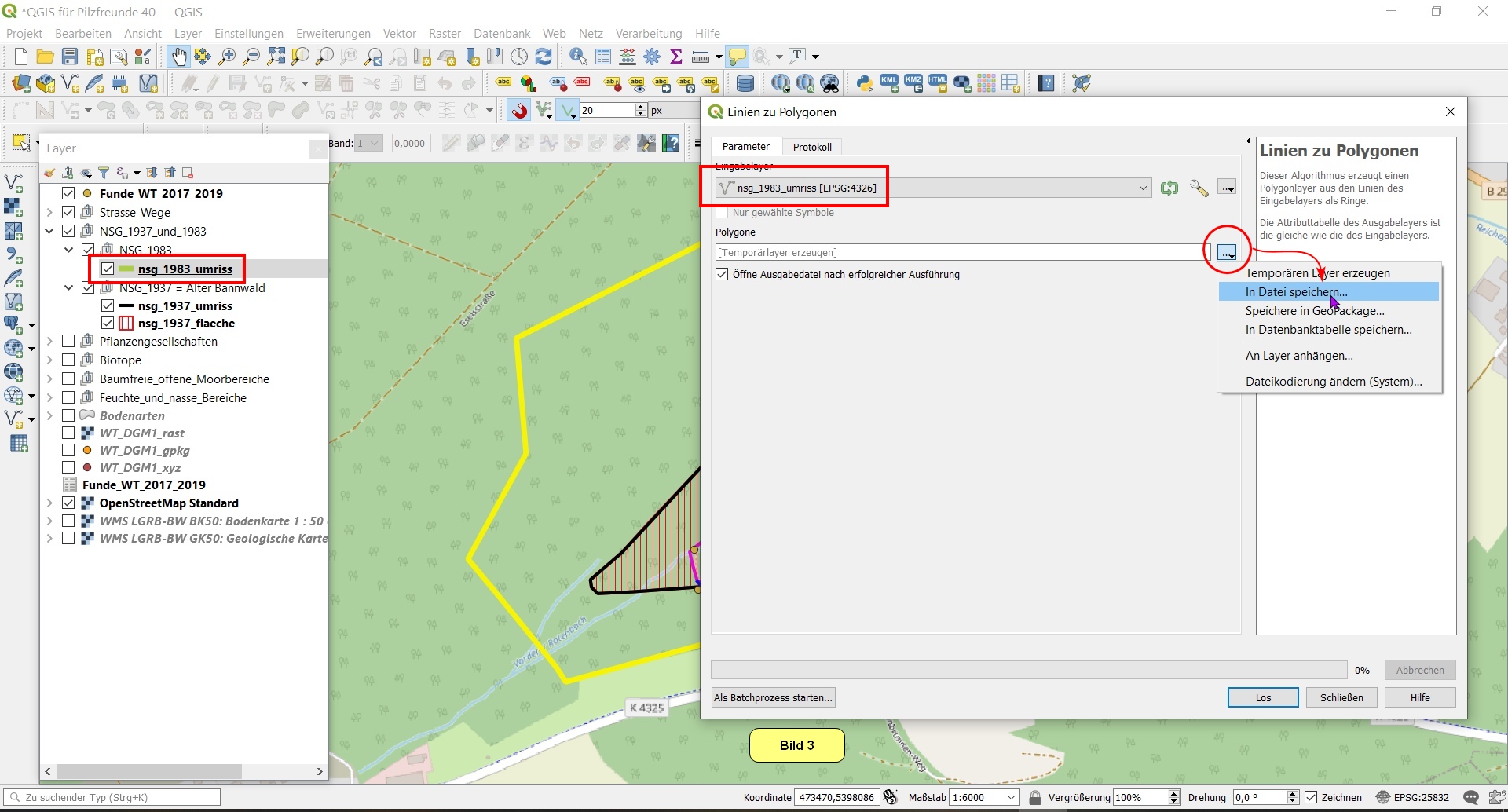Screen dimensions: 1508x812
Task: Select the Pan Map hand tool
Action: pyautogui.click(x=179, y=57)
